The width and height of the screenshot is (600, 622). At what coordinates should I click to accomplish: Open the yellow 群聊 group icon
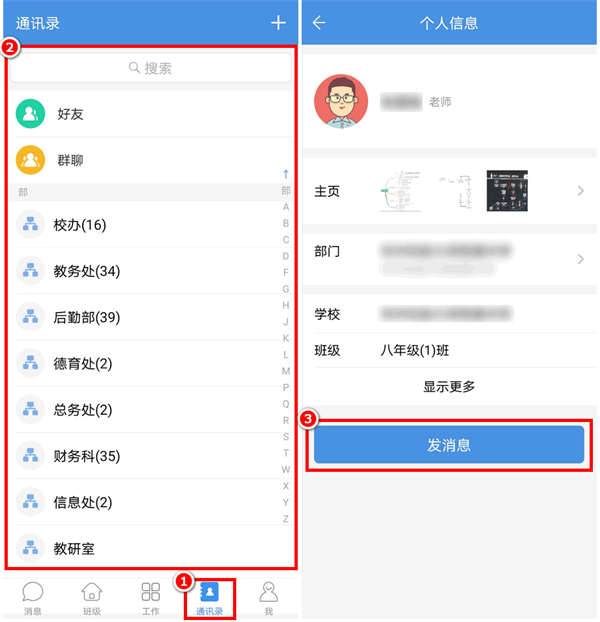[x=30, y=160]
